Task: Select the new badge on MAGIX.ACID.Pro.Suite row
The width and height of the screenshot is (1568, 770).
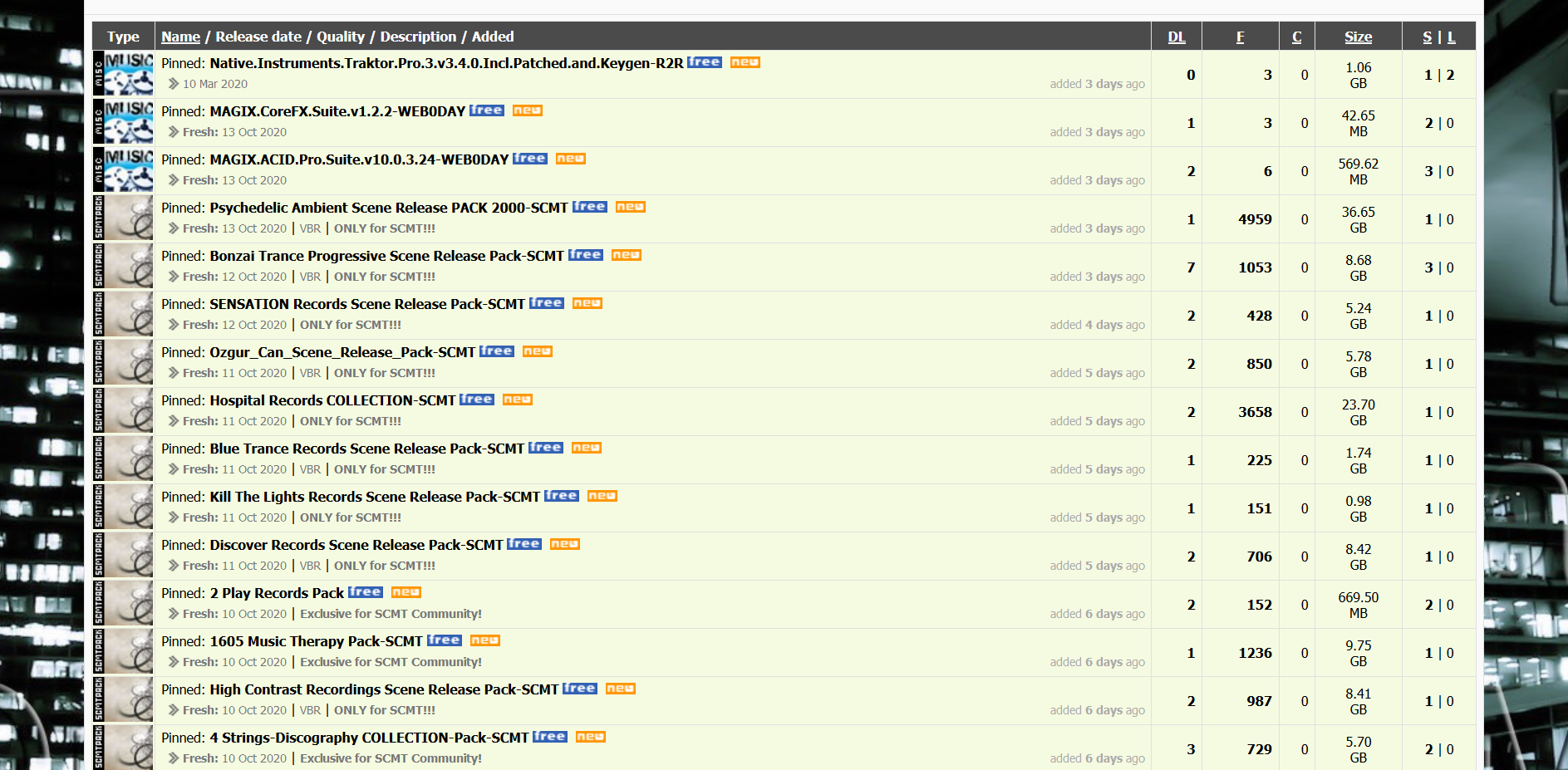Action: click(571, 159)
